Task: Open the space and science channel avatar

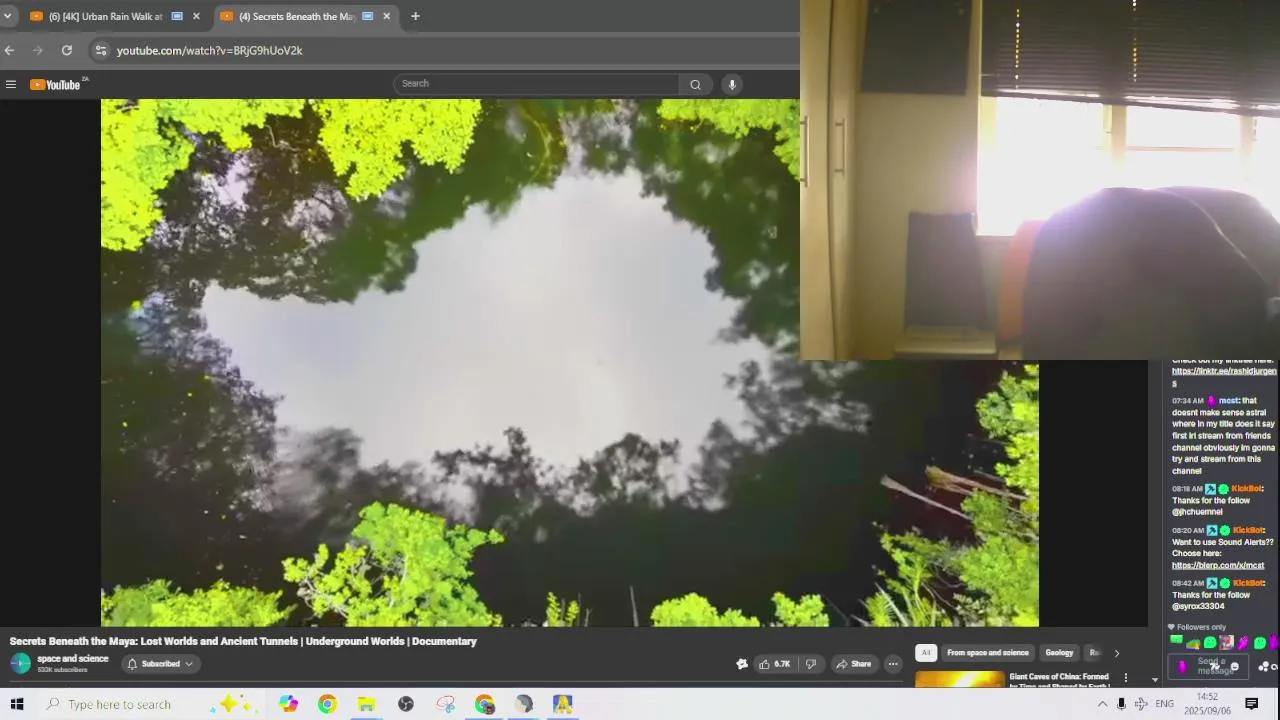Action: tap(20, 663)
